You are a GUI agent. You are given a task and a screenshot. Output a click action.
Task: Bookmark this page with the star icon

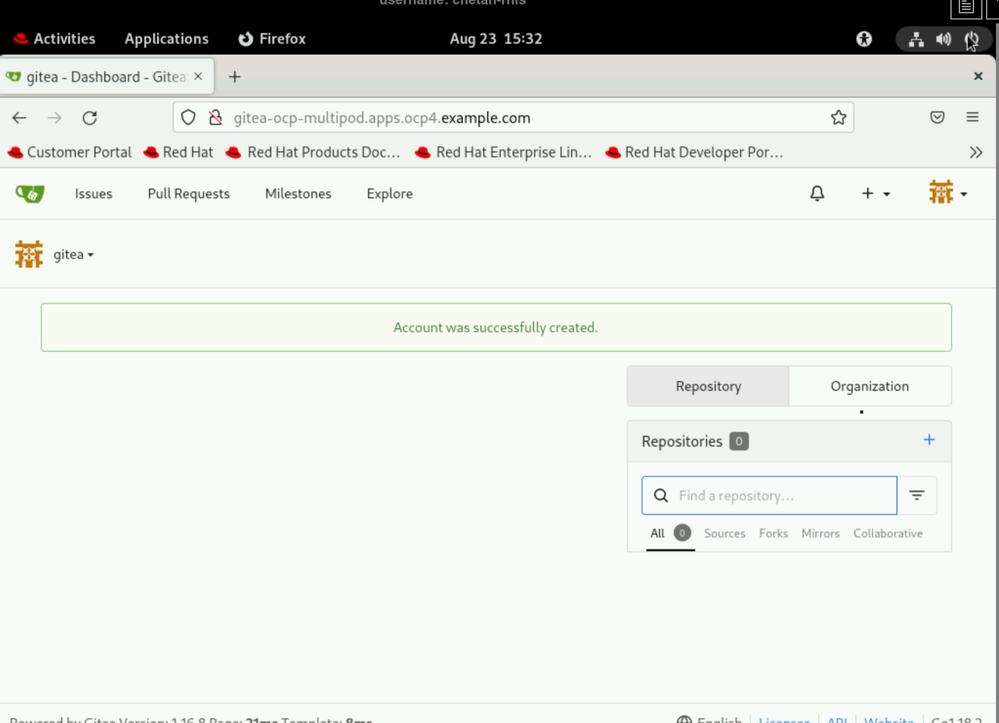point(838,118)
